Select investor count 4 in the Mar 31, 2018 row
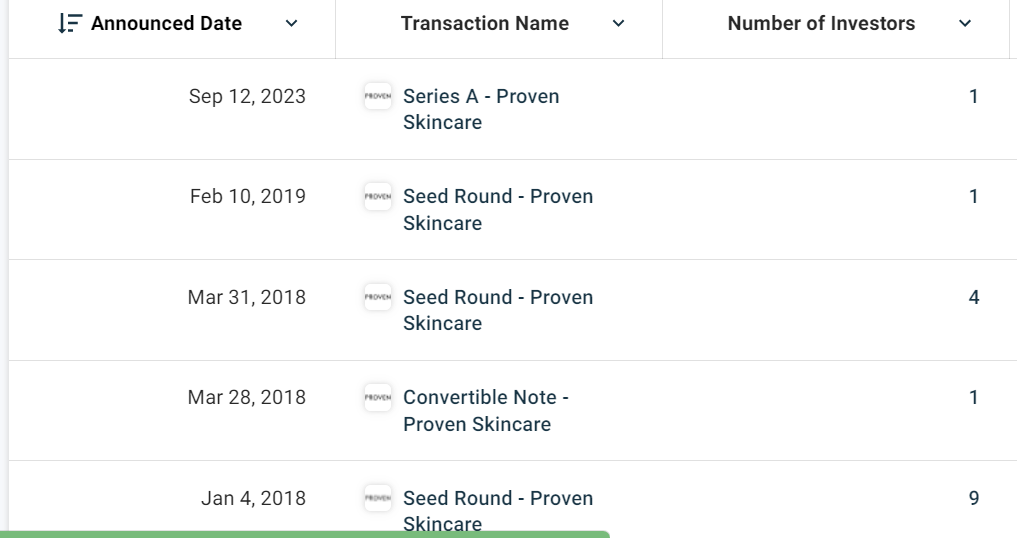The width and height of the screenshot is (1017, 538). click(x=974, y=297)
